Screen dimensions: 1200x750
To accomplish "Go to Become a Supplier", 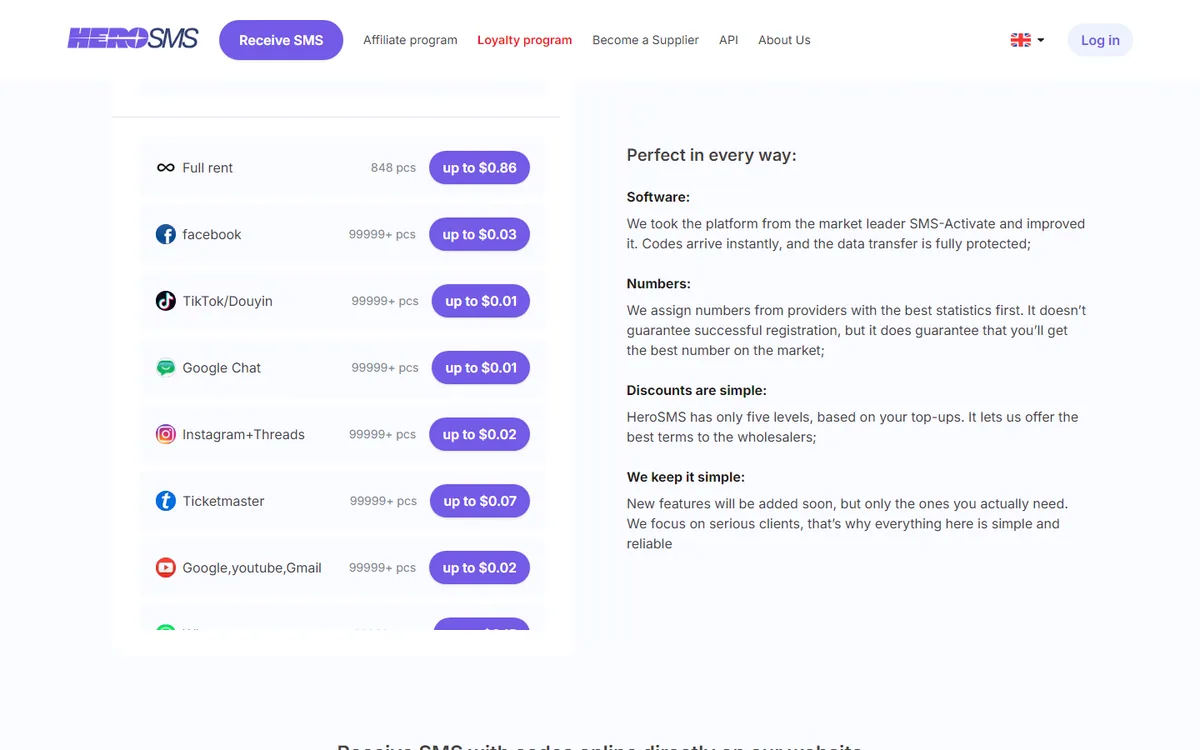I will click(646, 40).
